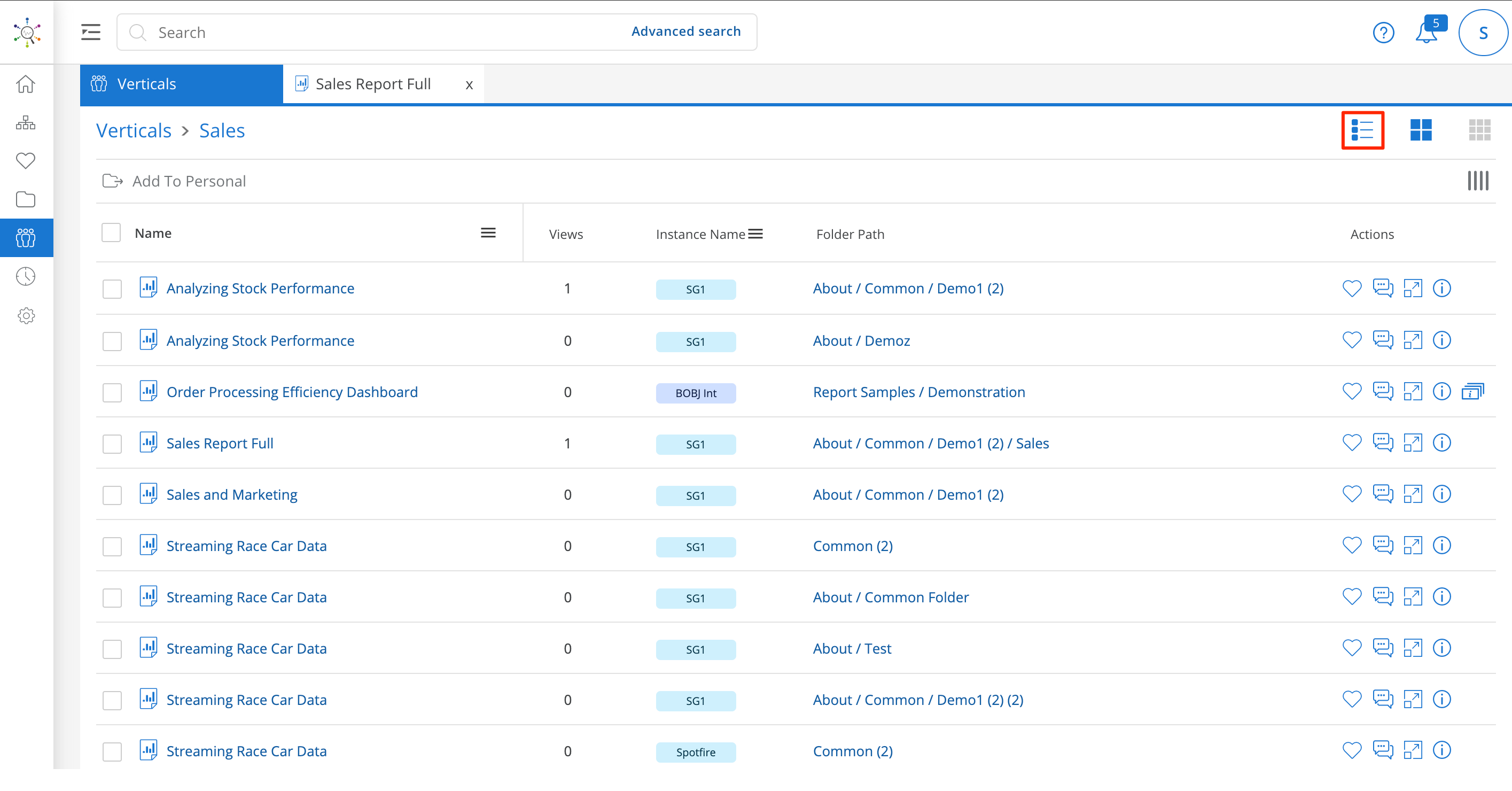The image size is (1512, 791).
Task: Switch to large tile grid view
Action: tap(1421, 130)
